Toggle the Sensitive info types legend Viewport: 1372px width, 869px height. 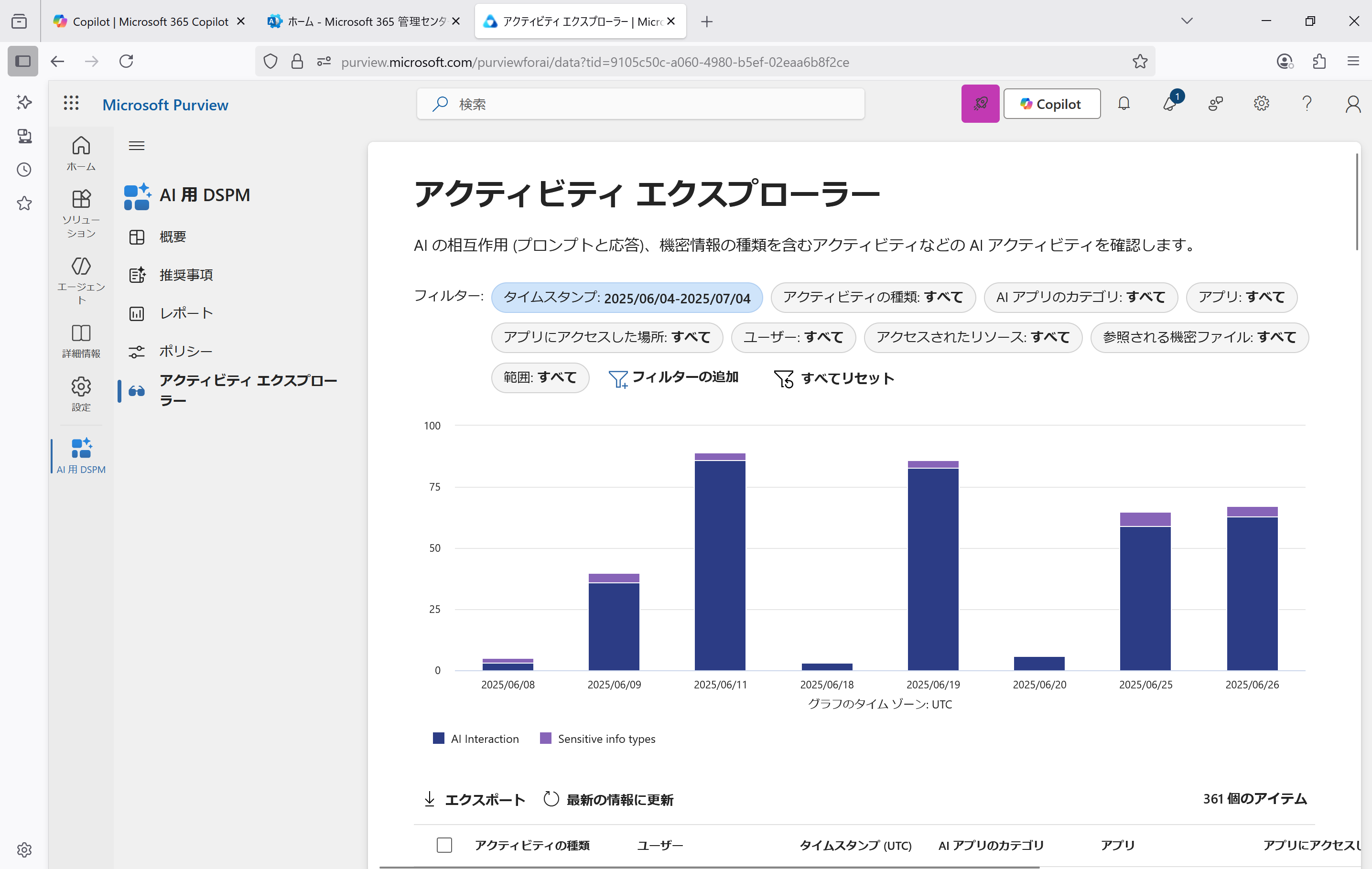pyautogui.click(x=597, y=738)
